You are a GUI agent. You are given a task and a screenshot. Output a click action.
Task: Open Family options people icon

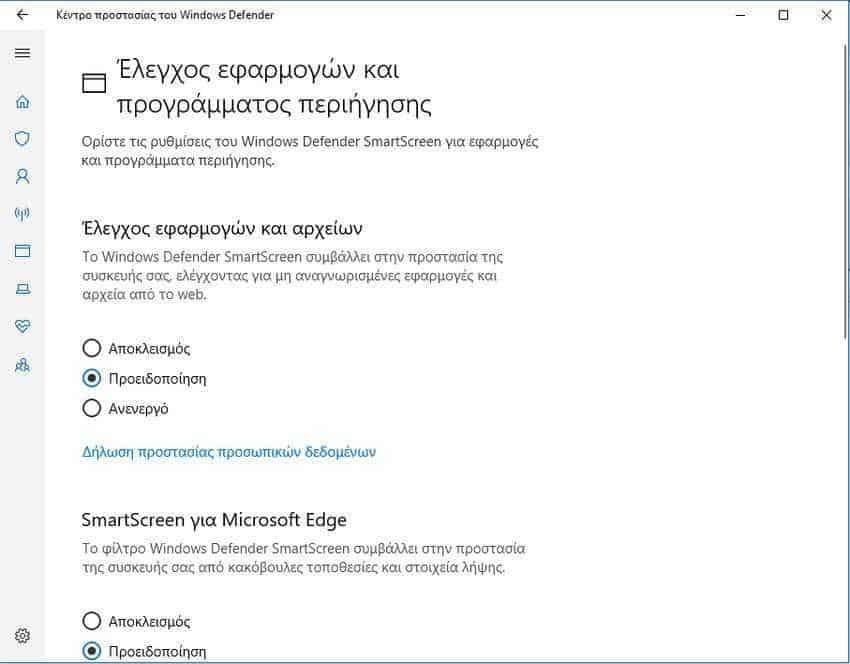pos(22,365)
